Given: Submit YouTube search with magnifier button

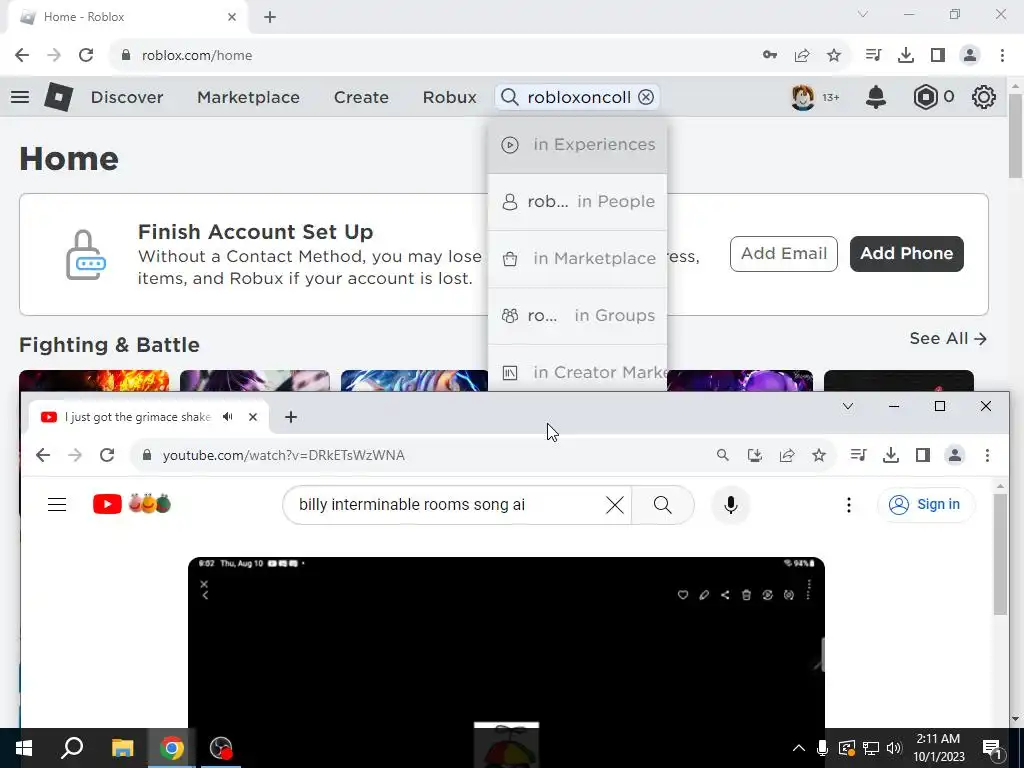Looking at the screenshot, I should coord(663,505).
